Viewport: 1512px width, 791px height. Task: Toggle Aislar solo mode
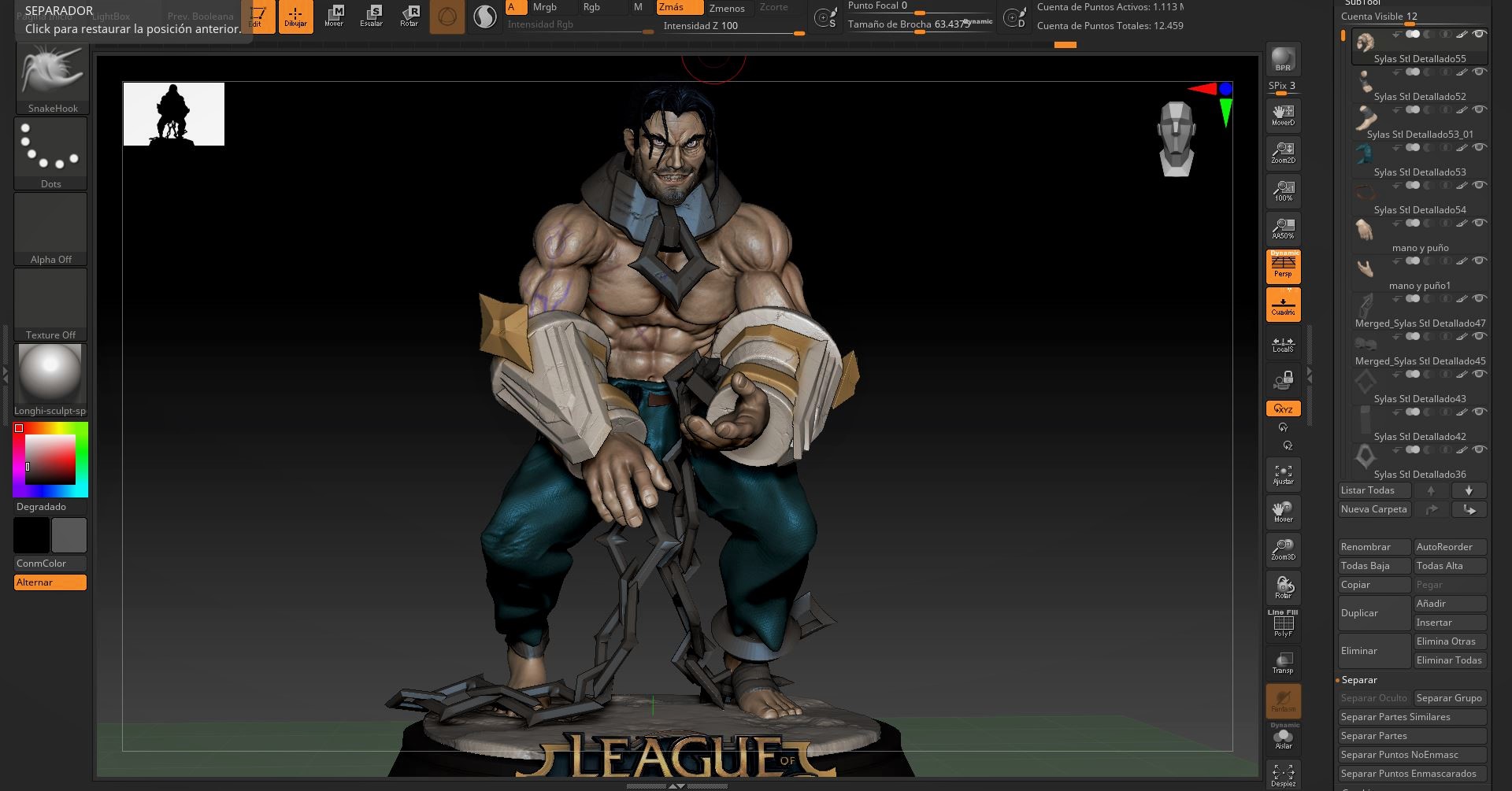tap(1283, 738)
